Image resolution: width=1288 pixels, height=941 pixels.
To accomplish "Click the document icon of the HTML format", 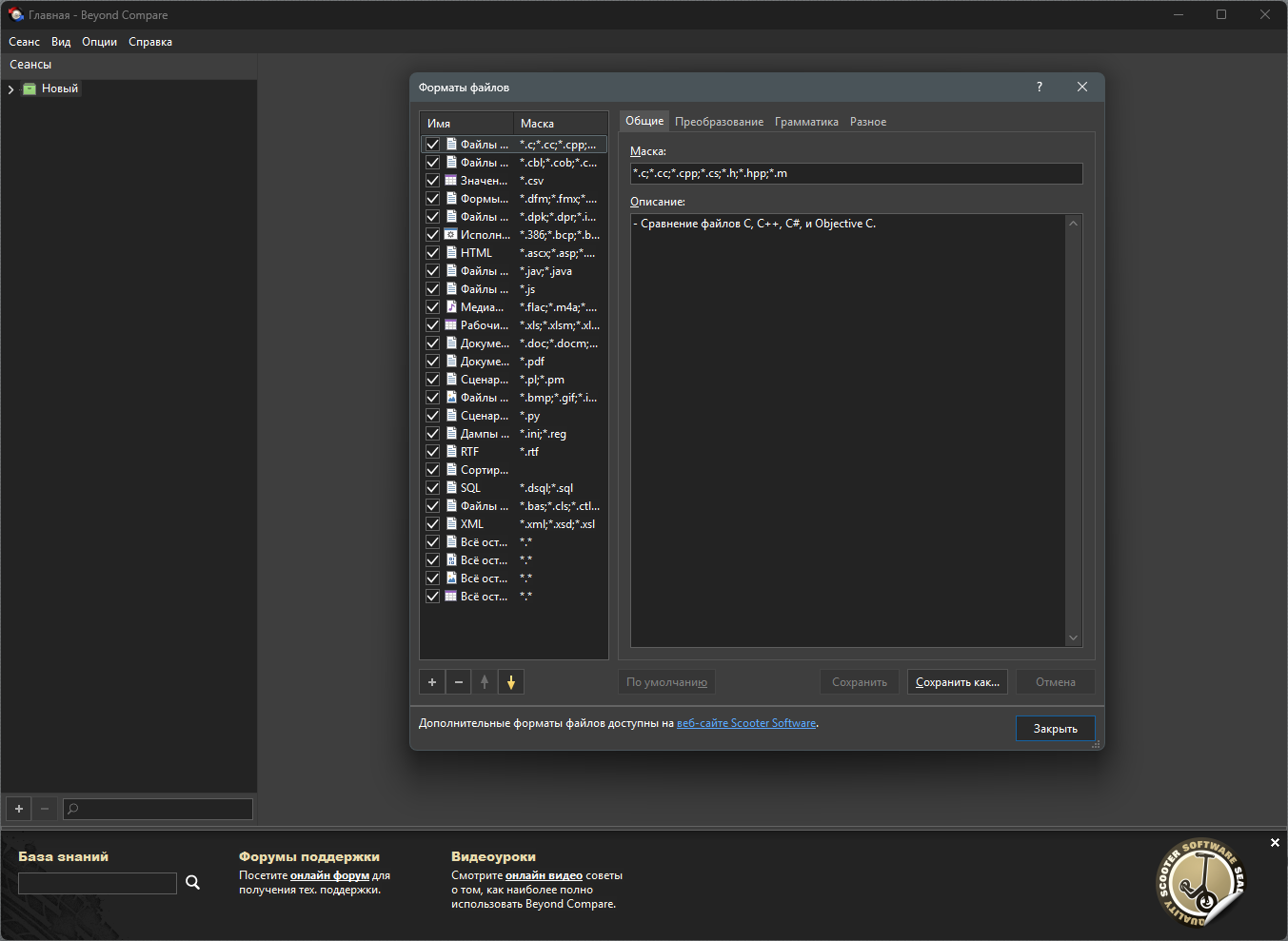I will pyautogui.click(x=451, y=253).
